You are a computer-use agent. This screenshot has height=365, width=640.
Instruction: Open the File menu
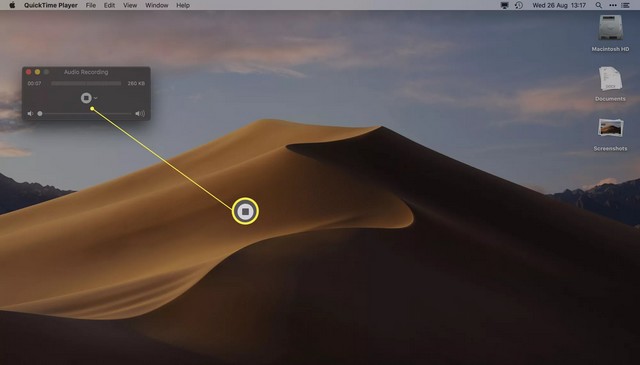click(91, 5)
